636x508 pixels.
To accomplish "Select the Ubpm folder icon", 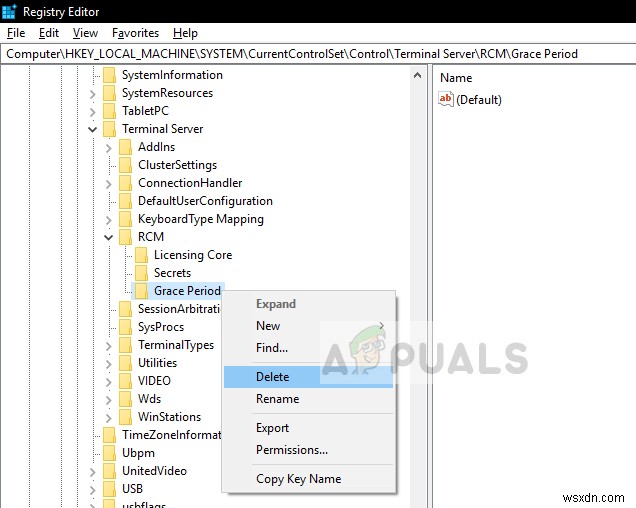I will pyautogui.click(x=110, y=453).
